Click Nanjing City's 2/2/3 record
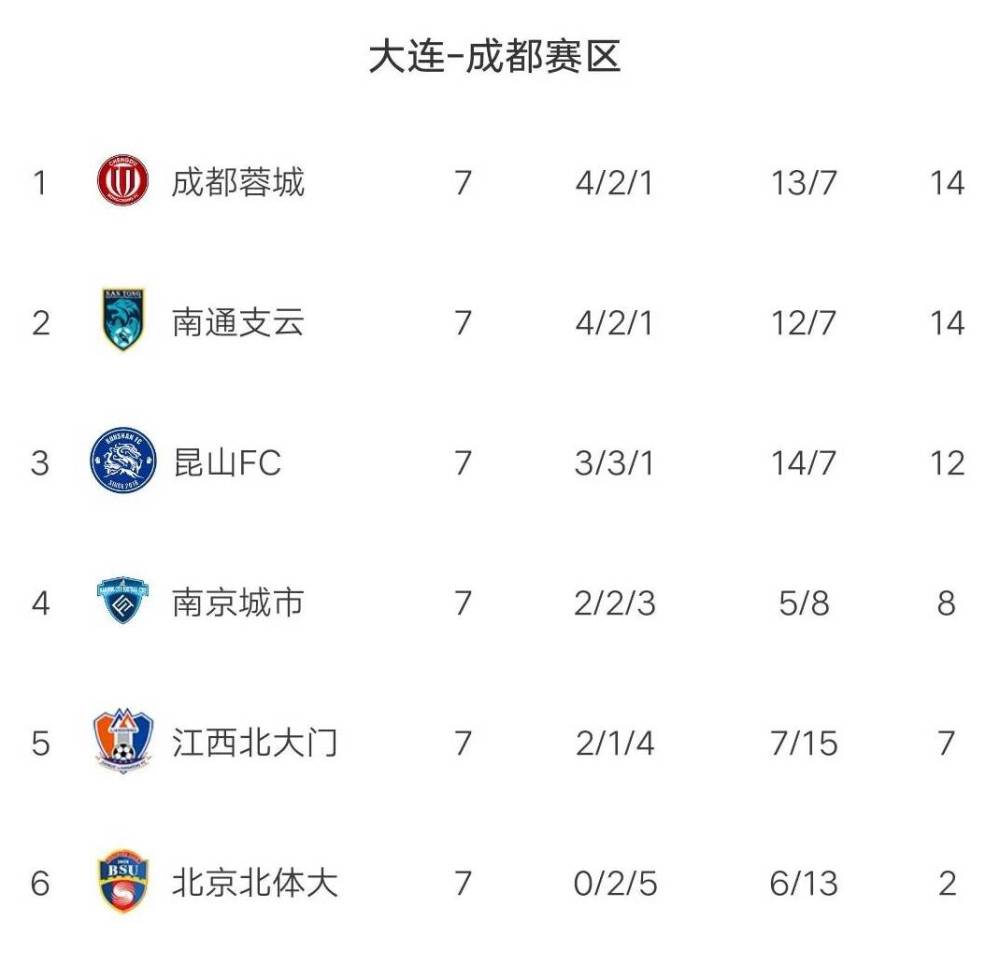The width and height of the screenshot is (1000, 964). point(615,603)
